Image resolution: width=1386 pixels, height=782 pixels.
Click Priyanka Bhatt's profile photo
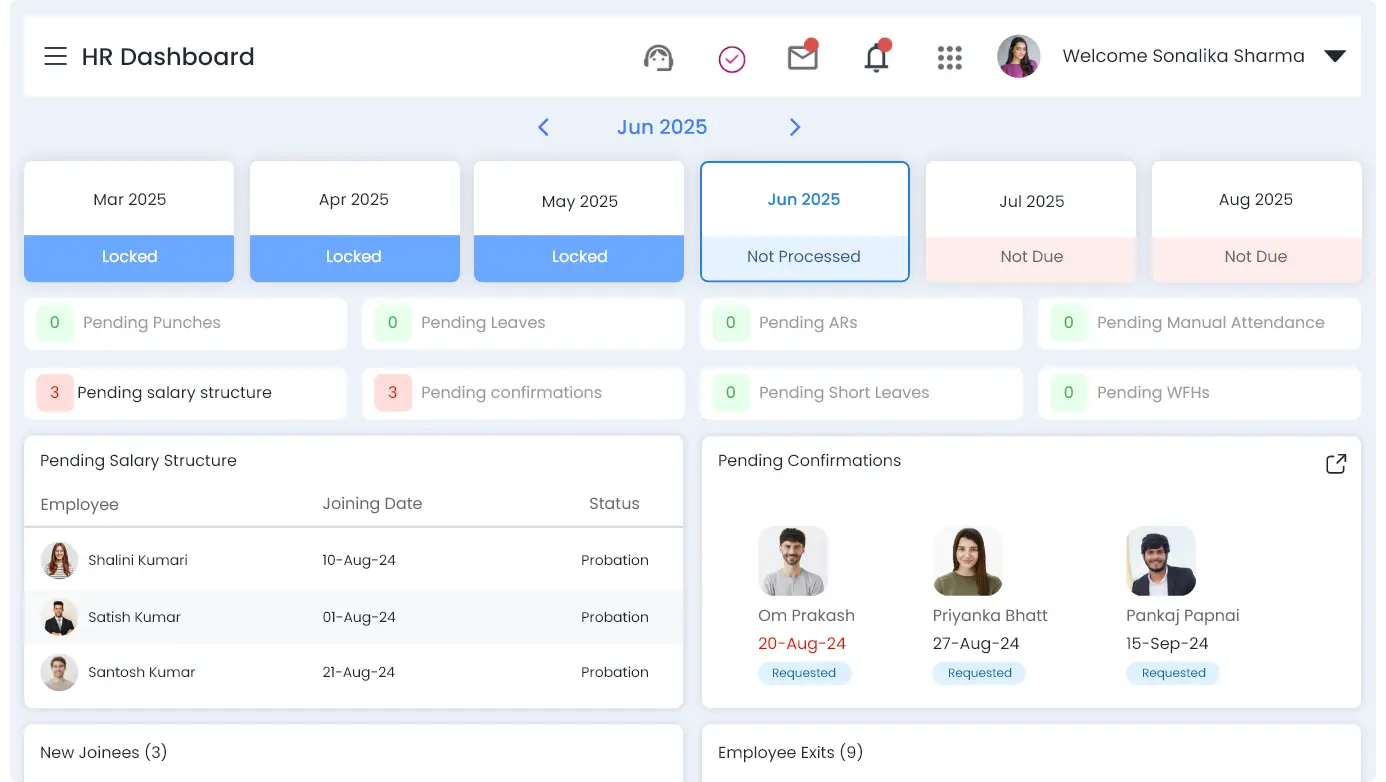click(x=967, y=561)
